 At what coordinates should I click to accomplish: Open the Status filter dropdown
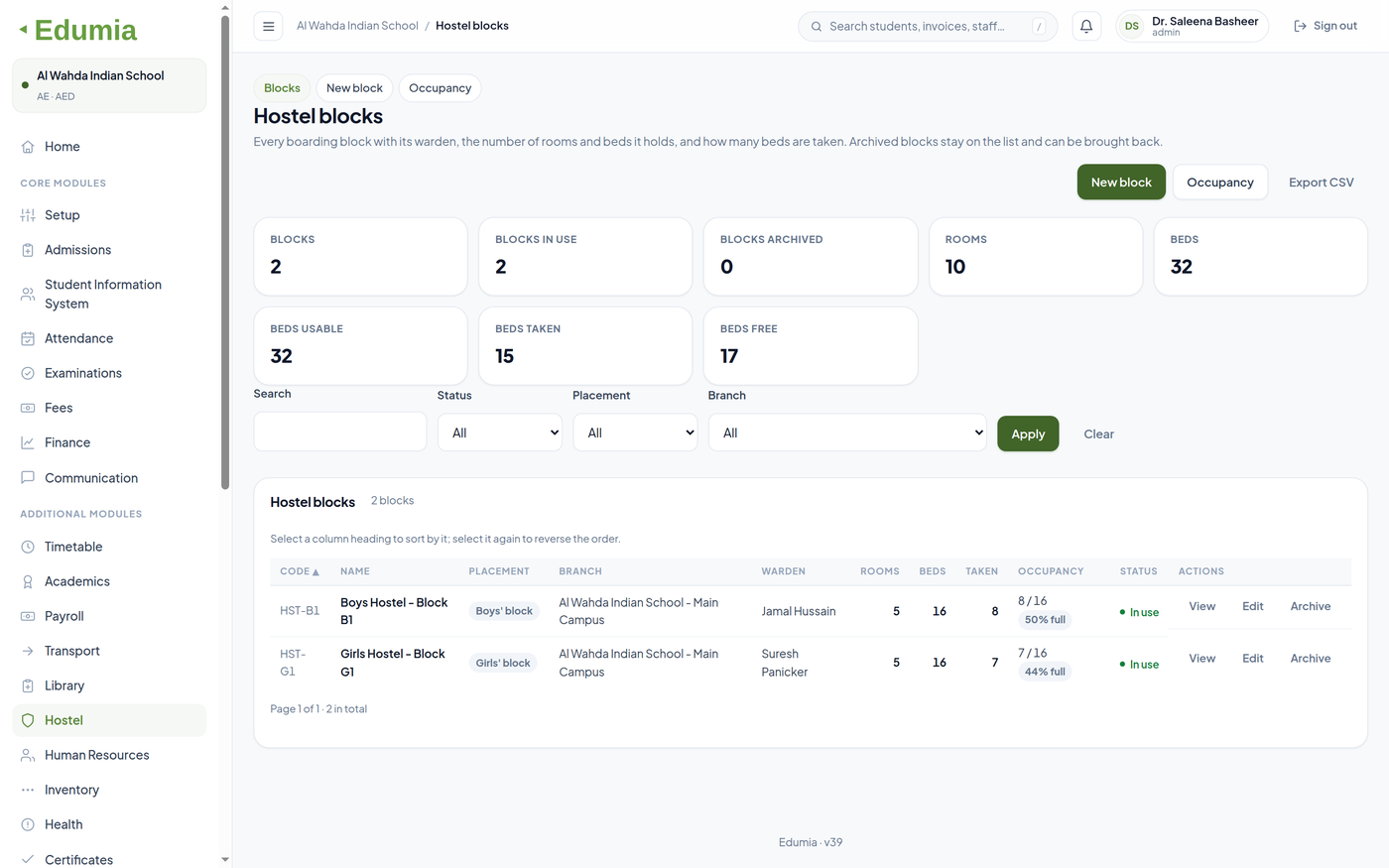coord(500,433)
